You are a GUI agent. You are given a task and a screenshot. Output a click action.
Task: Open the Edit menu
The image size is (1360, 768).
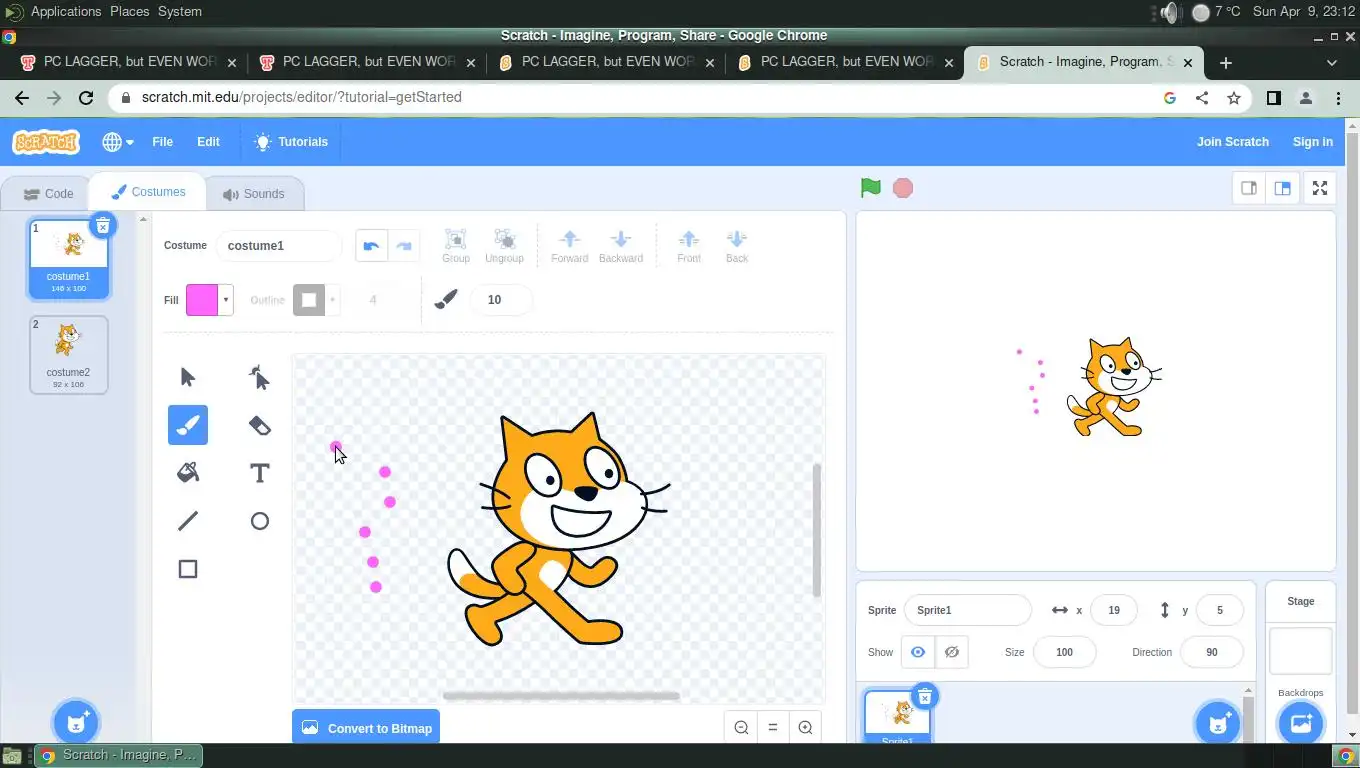[x=208, y=142]
